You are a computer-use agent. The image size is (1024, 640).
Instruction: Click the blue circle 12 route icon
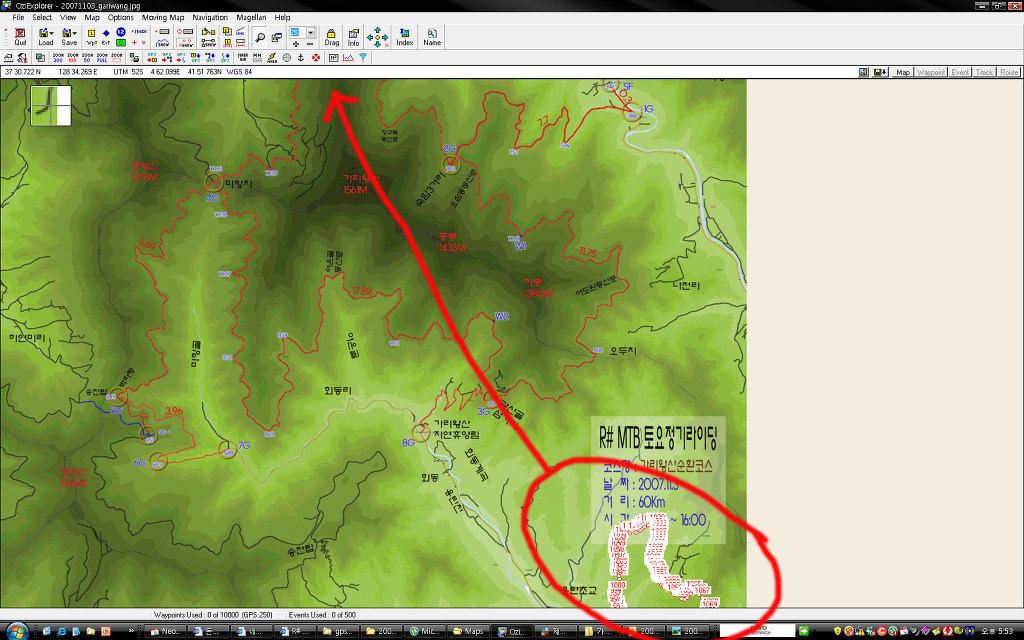point(121,31)
